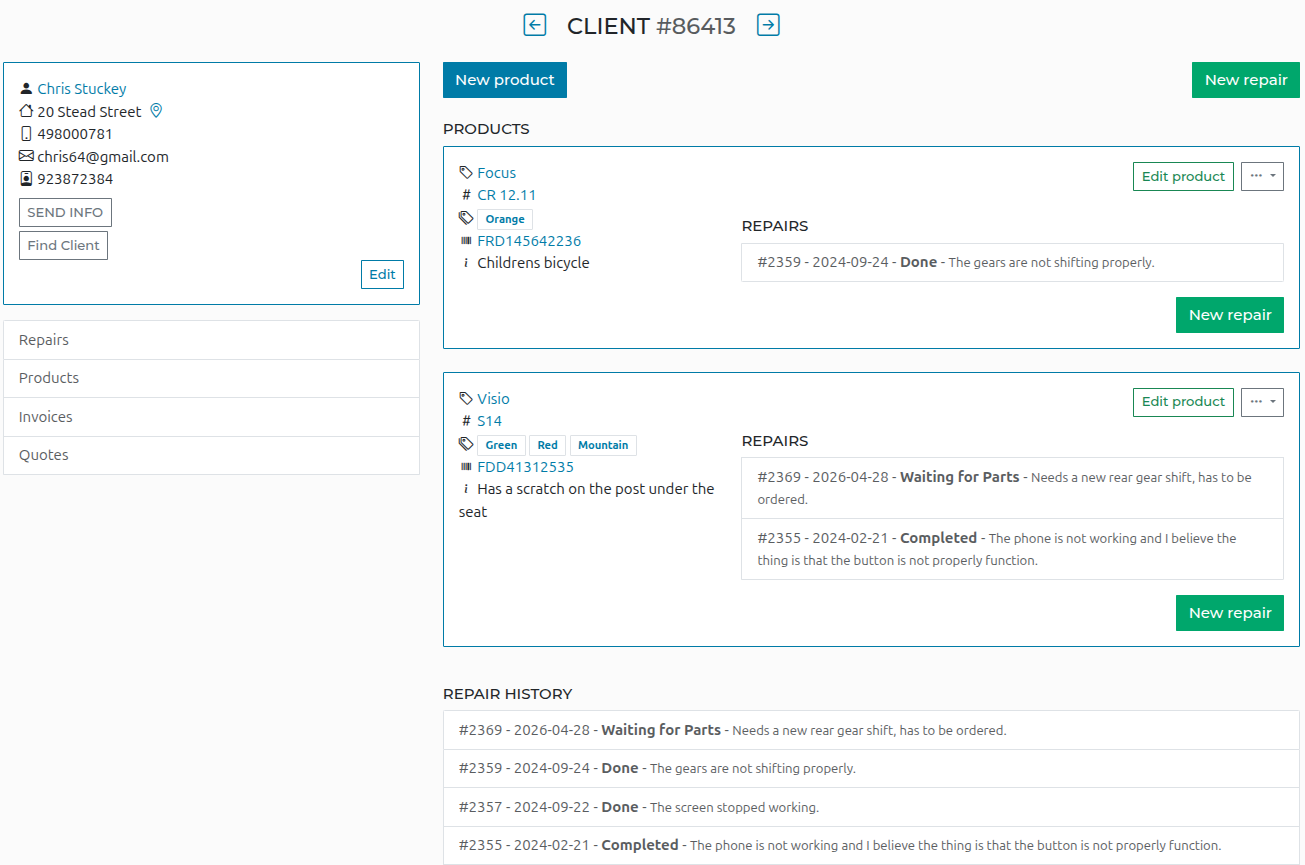This screenshot has width=1305, height=865.
Task: Open the Quotes section in sidebar
Action: 211,455
